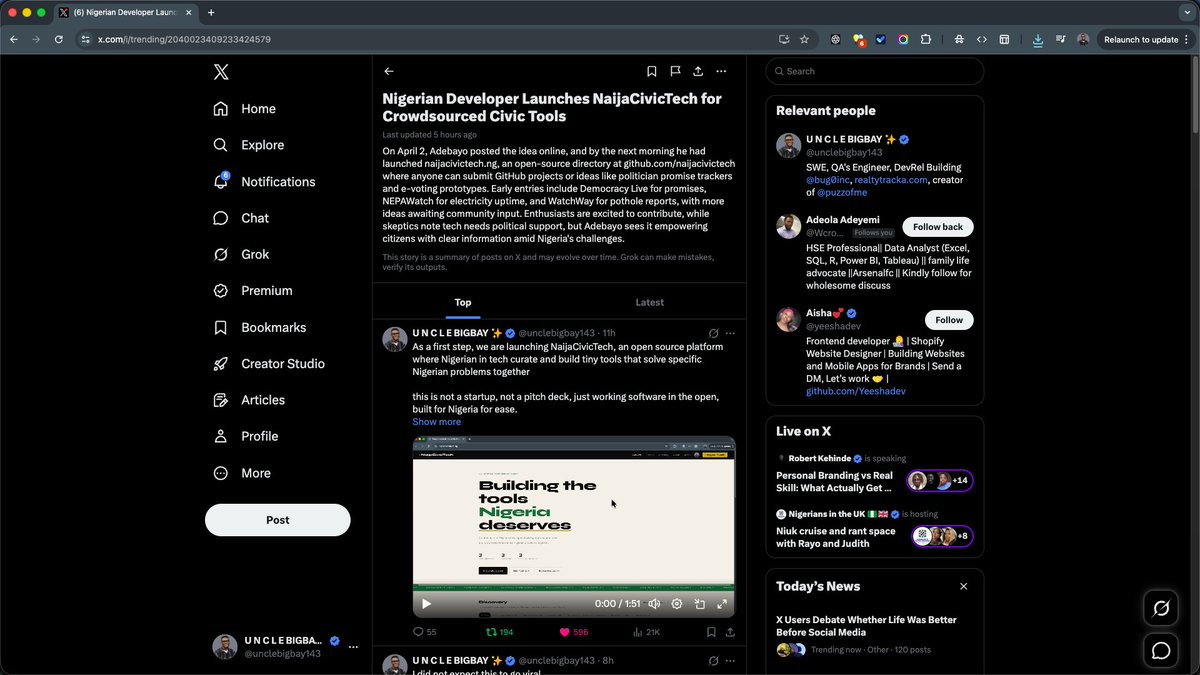Bookmark the trending story from the header
Image resolution: width=1200 pixels, height=675 pixels.
point(651,71)
